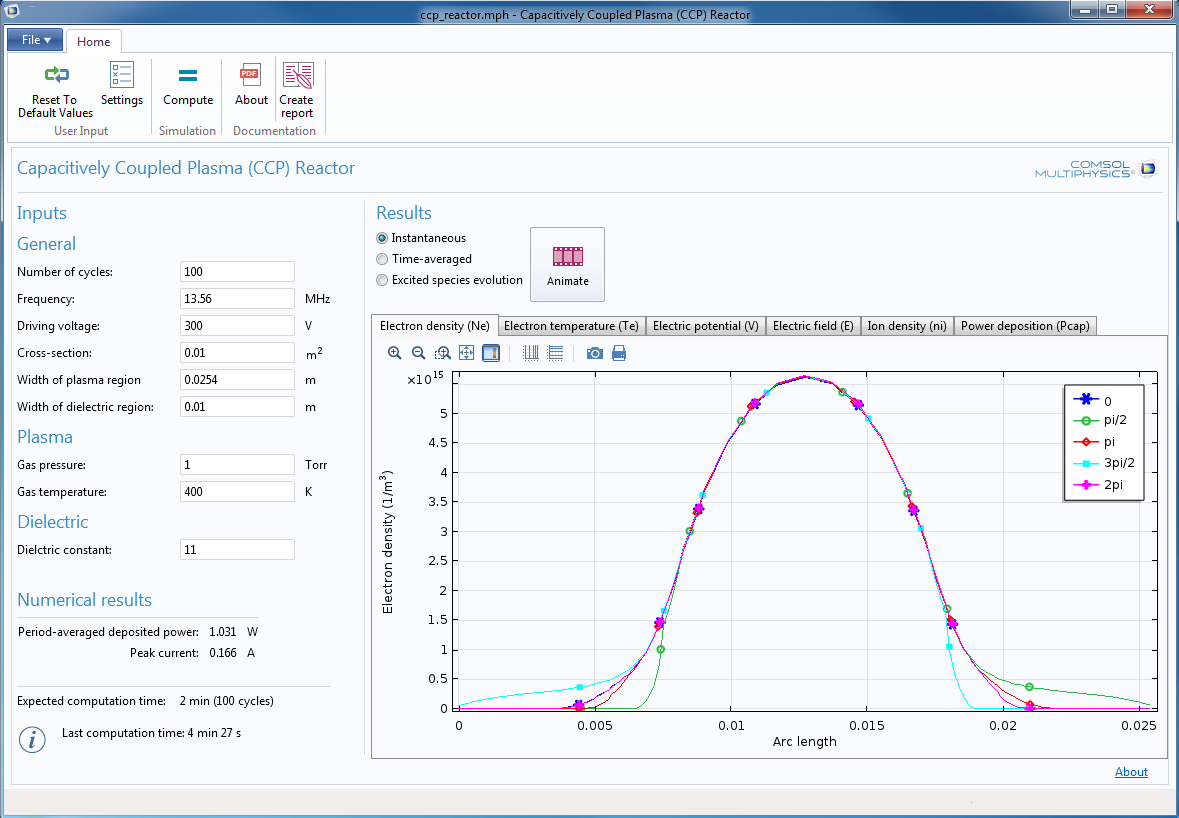Zoom out of the plot
This screenshot has width=1179, height=818.
click(419, 353)
